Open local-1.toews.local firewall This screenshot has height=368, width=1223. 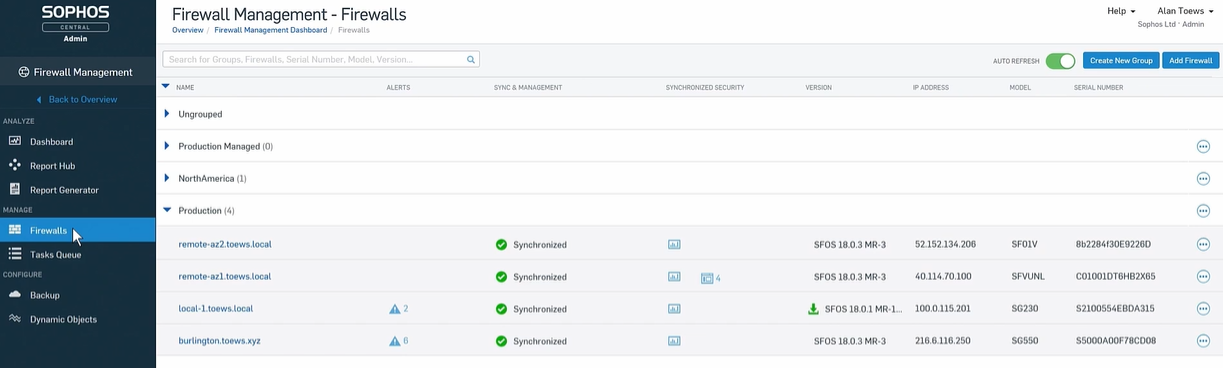pos(216,309)
